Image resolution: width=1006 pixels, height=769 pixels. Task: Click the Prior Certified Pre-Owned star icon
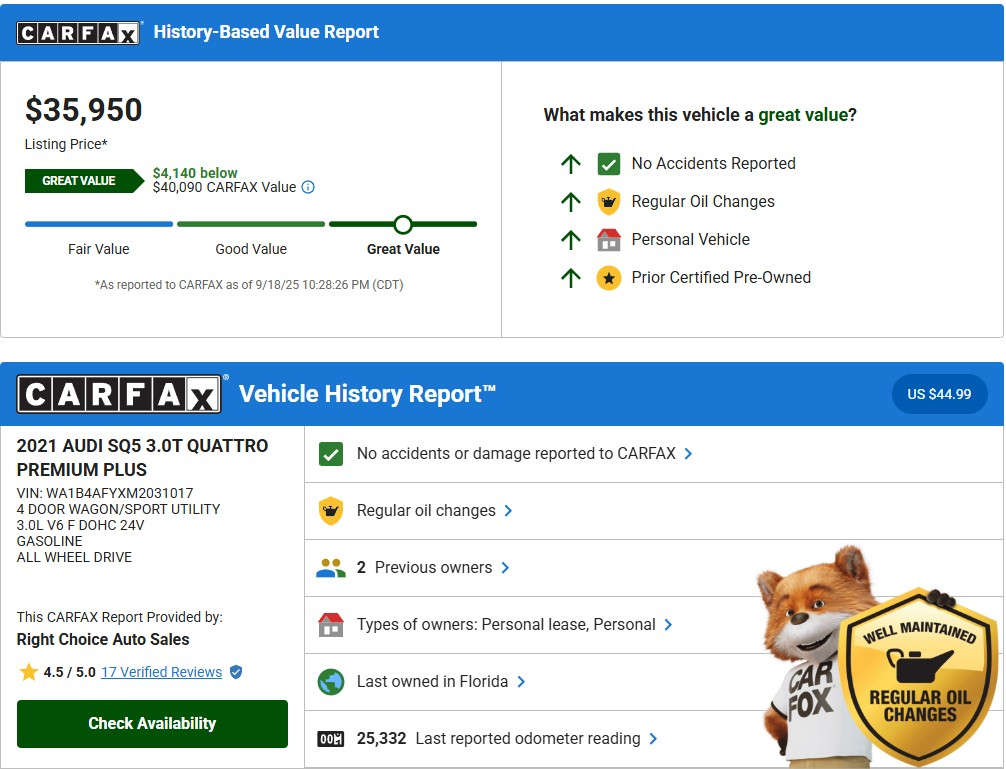tap(608, 278)
